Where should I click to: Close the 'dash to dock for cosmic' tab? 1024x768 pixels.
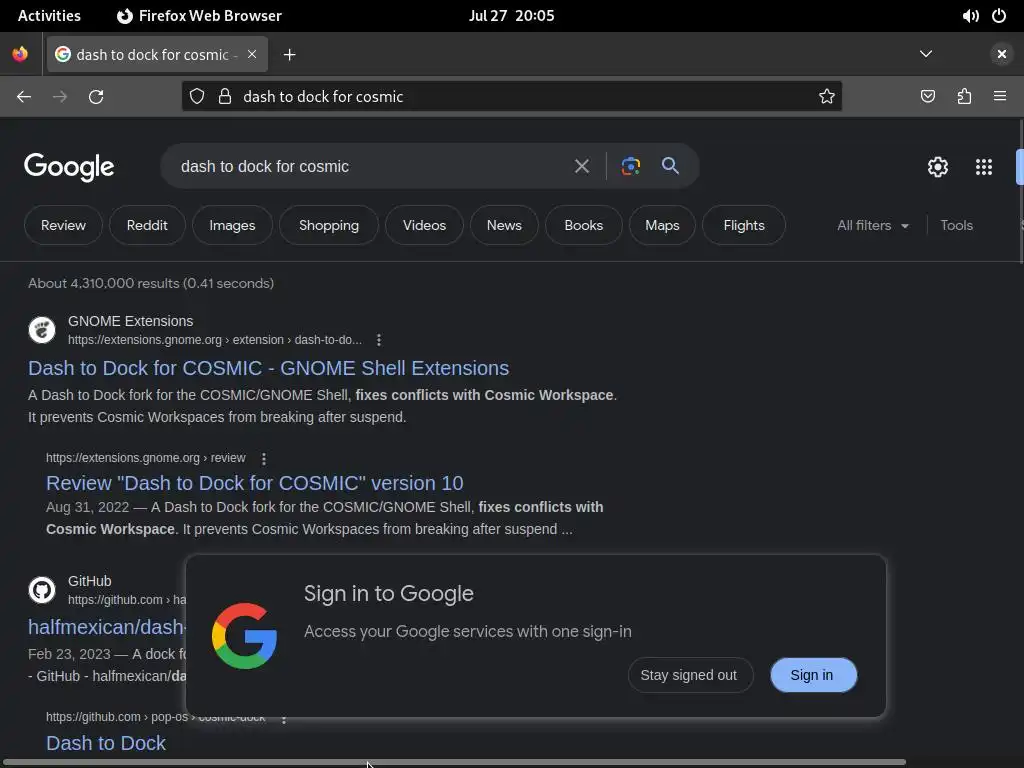tap(252, 54)
